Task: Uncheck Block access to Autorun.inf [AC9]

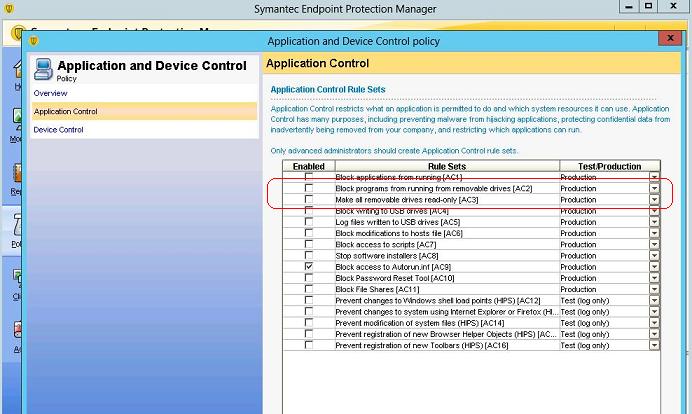Action: click(x=309, y=267)
